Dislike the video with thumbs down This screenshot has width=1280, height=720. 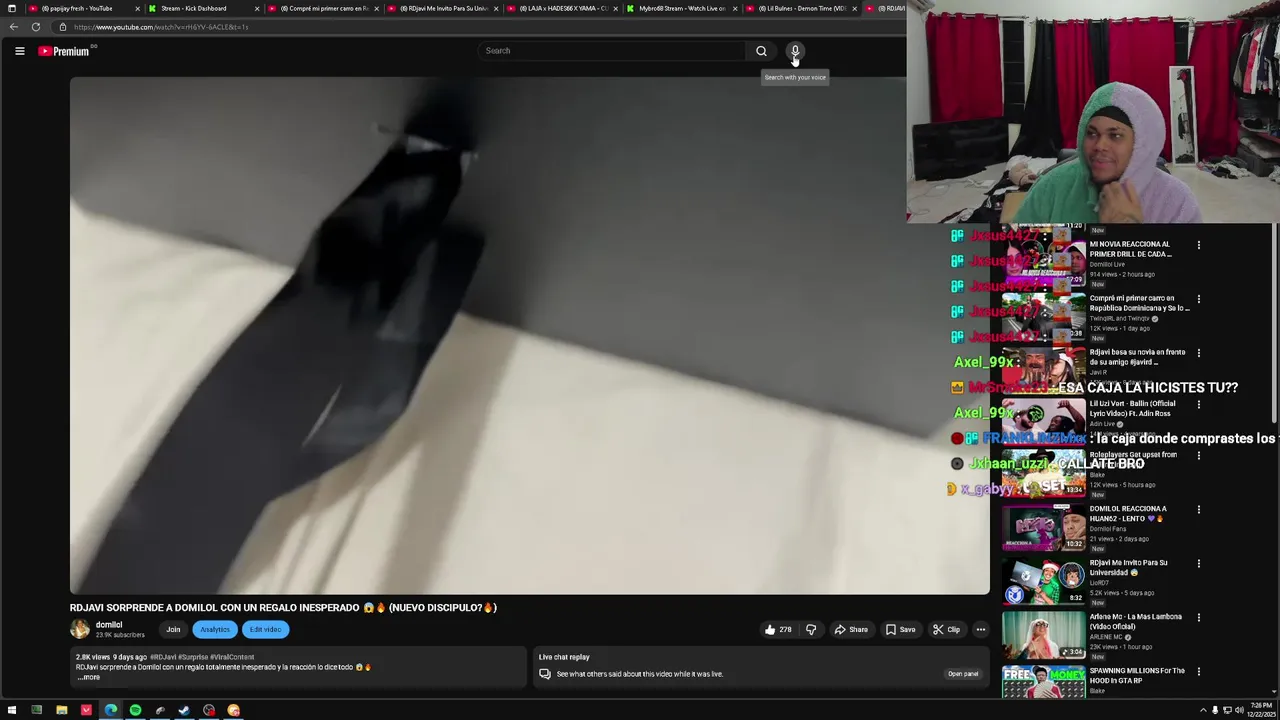point(811,630)
